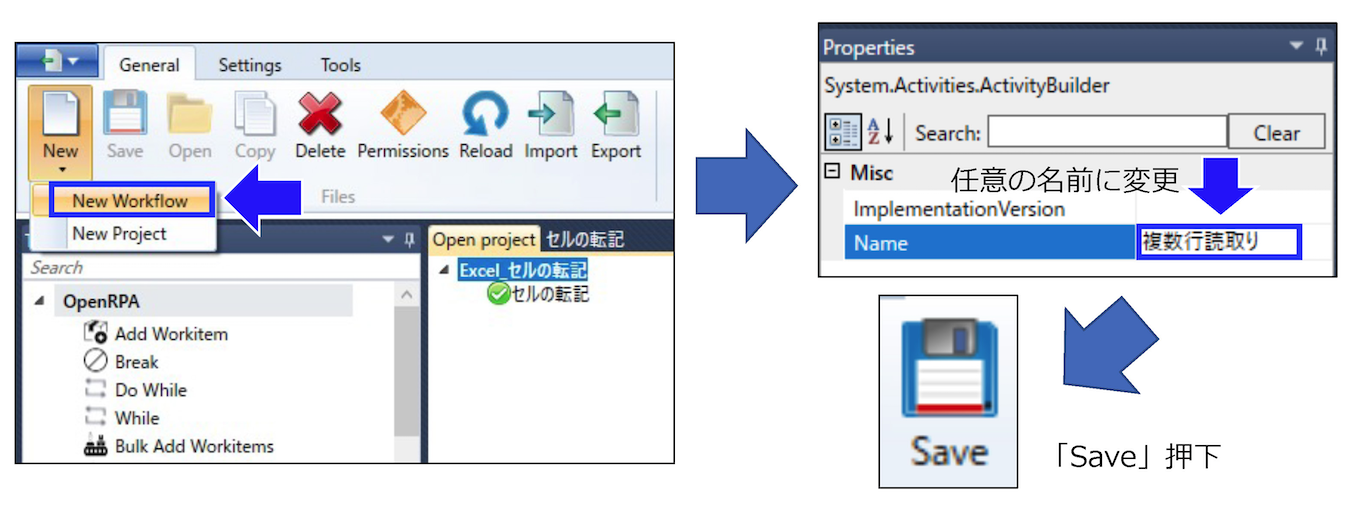Click the Bulk Add Workitems icon
This screenshot has width=1357, height=508.
pos(96,447)
